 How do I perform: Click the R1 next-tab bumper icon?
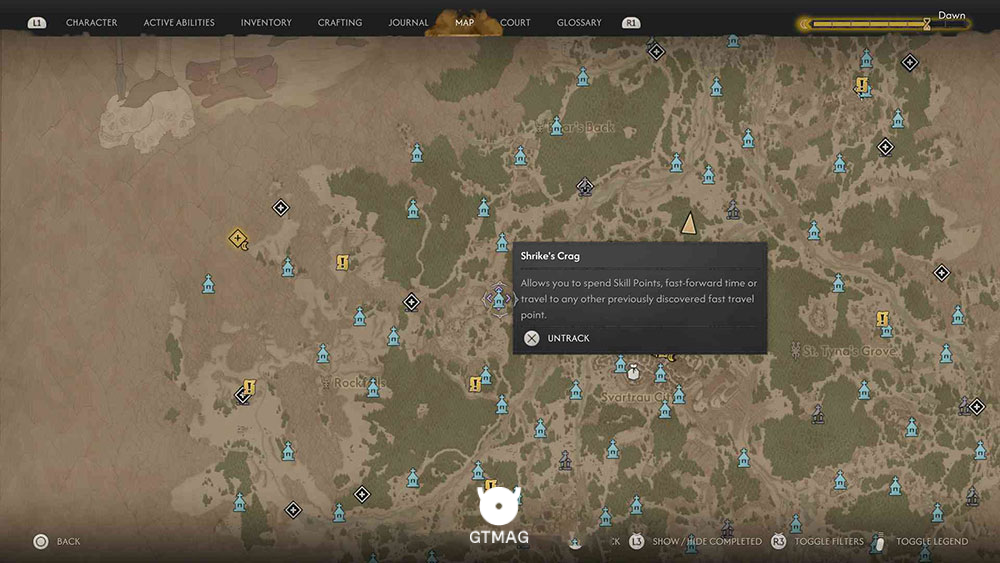pyautogui.click(x=631, y=23)
